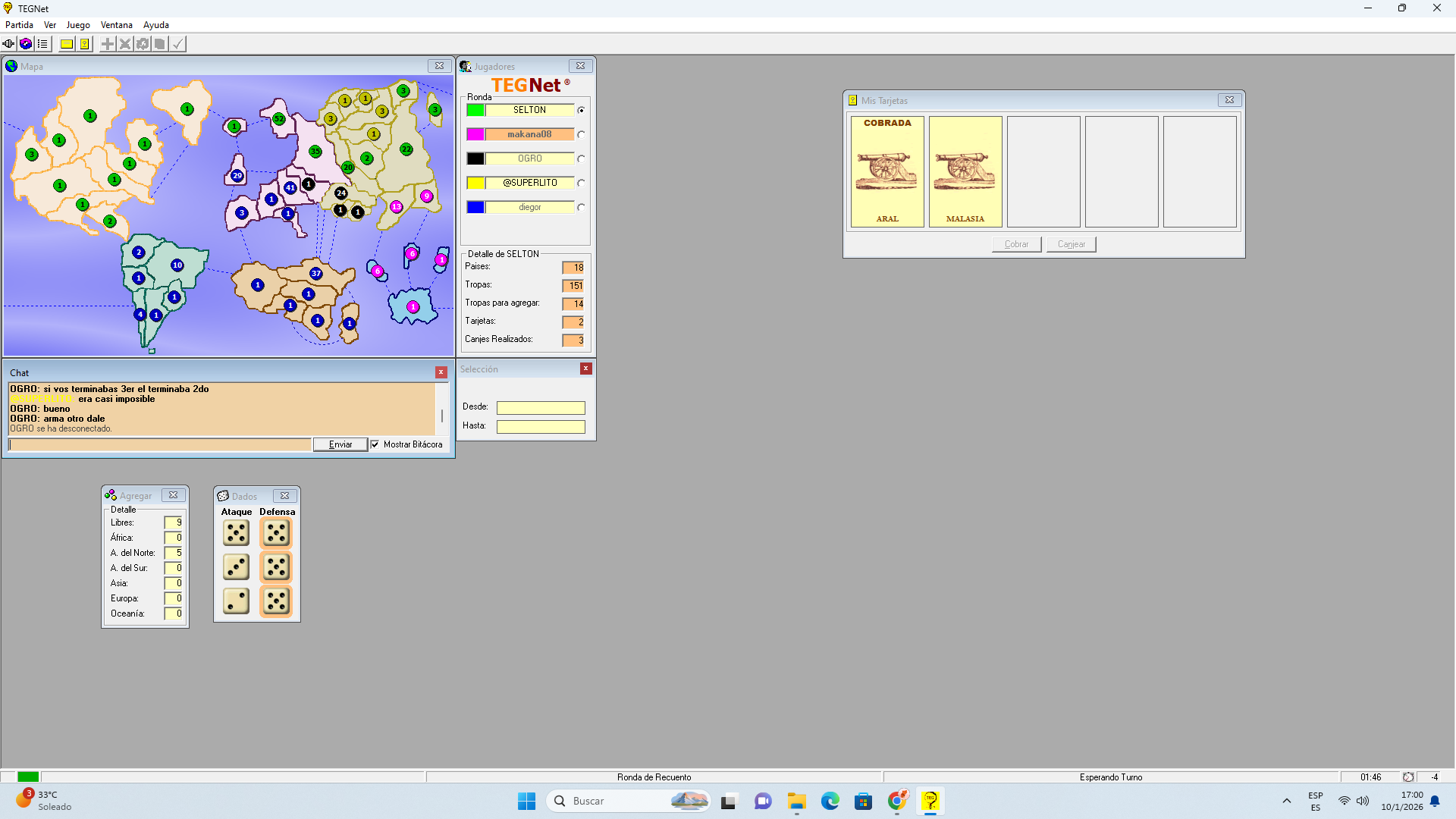Click the crossed-swords attack toolbar icon
Image resolution: width=1456 pixels, height=819 pixels.
tap(125, 44)
